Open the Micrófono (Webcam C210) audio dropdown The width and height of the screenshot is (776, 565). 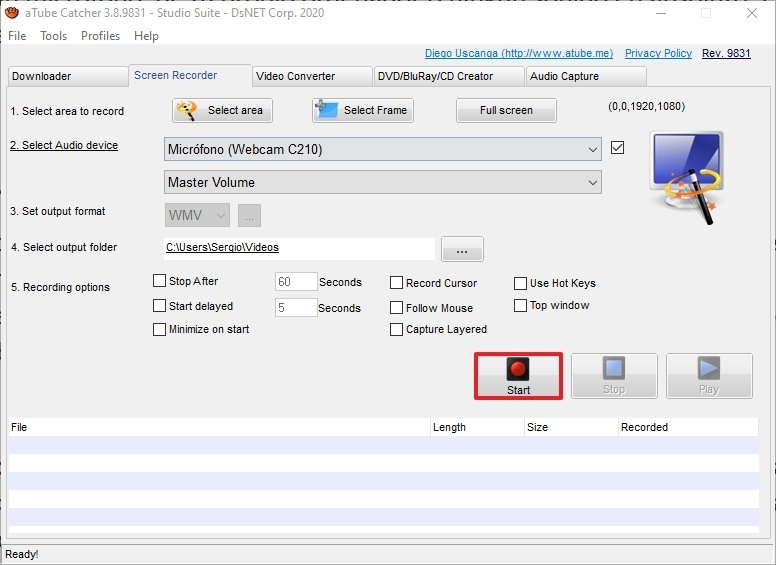383,149
